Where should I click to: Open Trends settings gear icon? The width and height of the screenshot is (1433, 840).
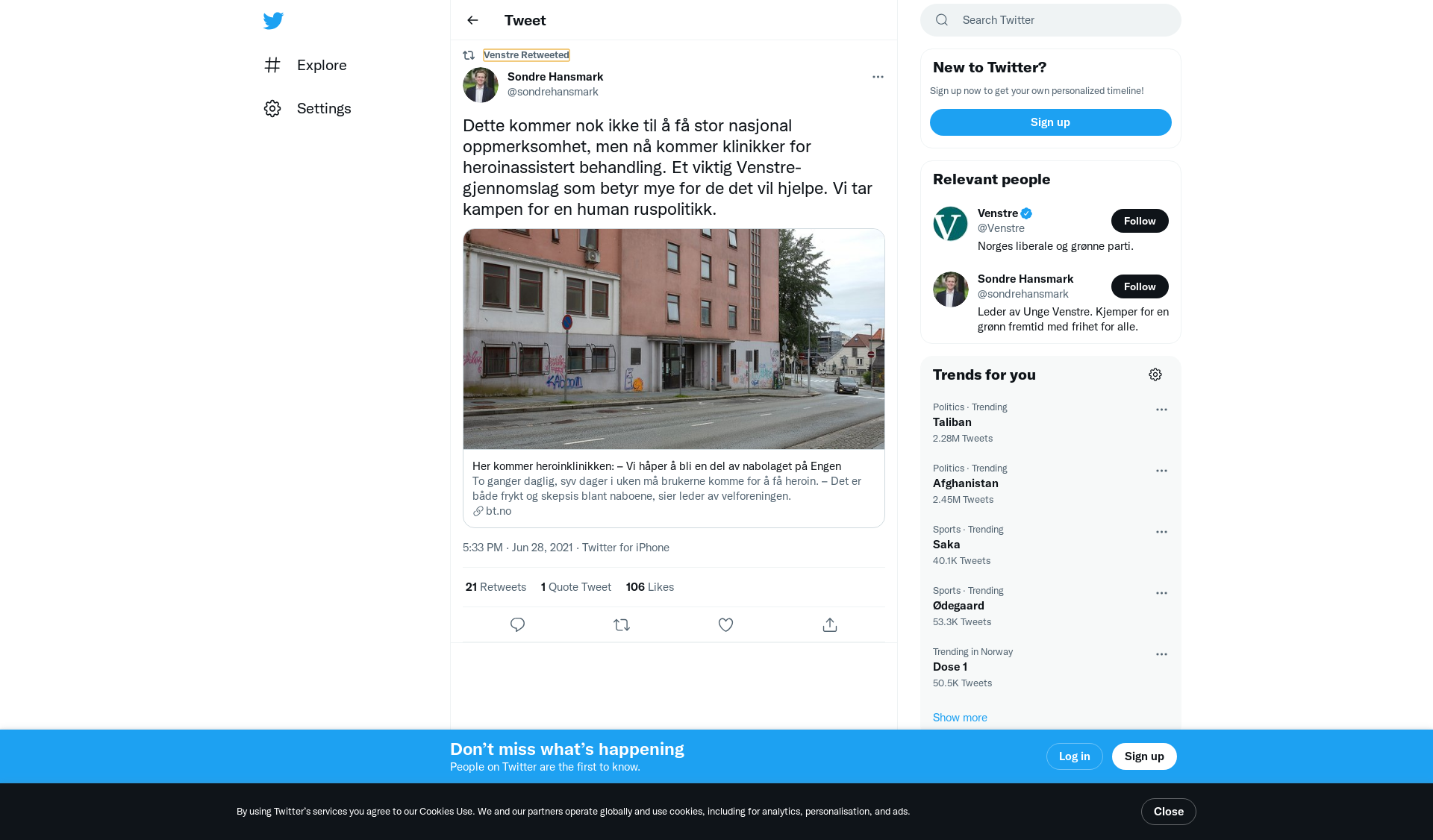[x=1155, y=374]
